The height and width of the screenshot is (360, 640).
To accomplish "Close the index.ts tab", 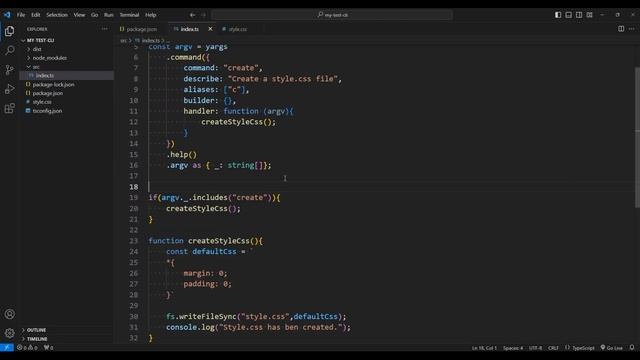I will pyautogui.click(x=210, y=29).
